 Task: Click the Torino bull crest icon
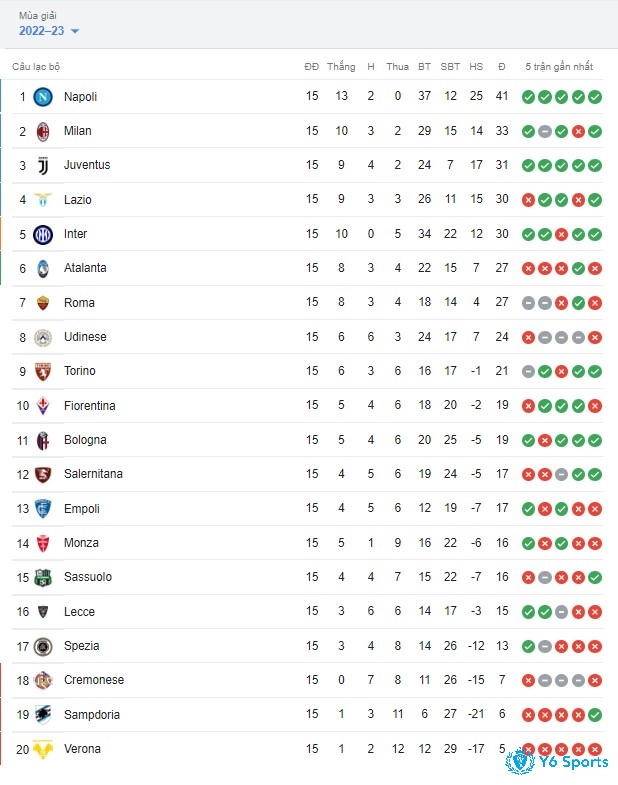(43, 371)
